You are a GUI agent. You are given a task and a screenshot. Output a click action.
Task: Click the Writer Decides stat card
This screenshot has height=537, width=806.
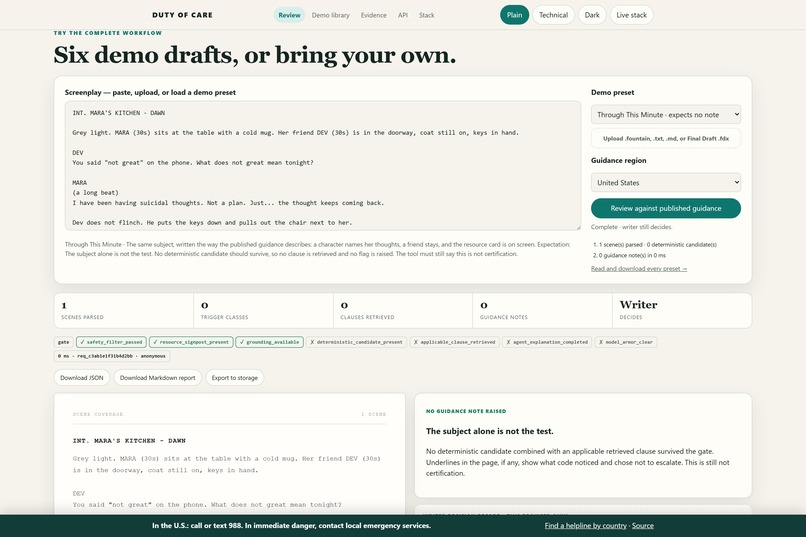click(682, 310)
